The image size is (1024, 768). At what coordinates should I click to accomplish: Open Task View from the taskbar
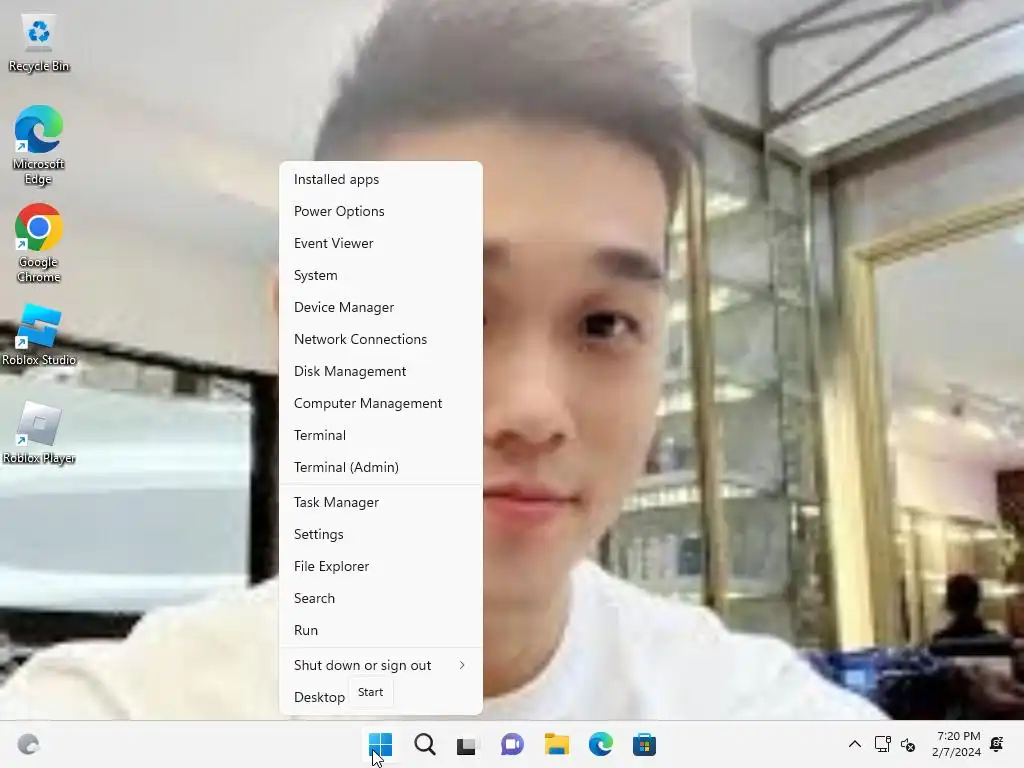466,745
